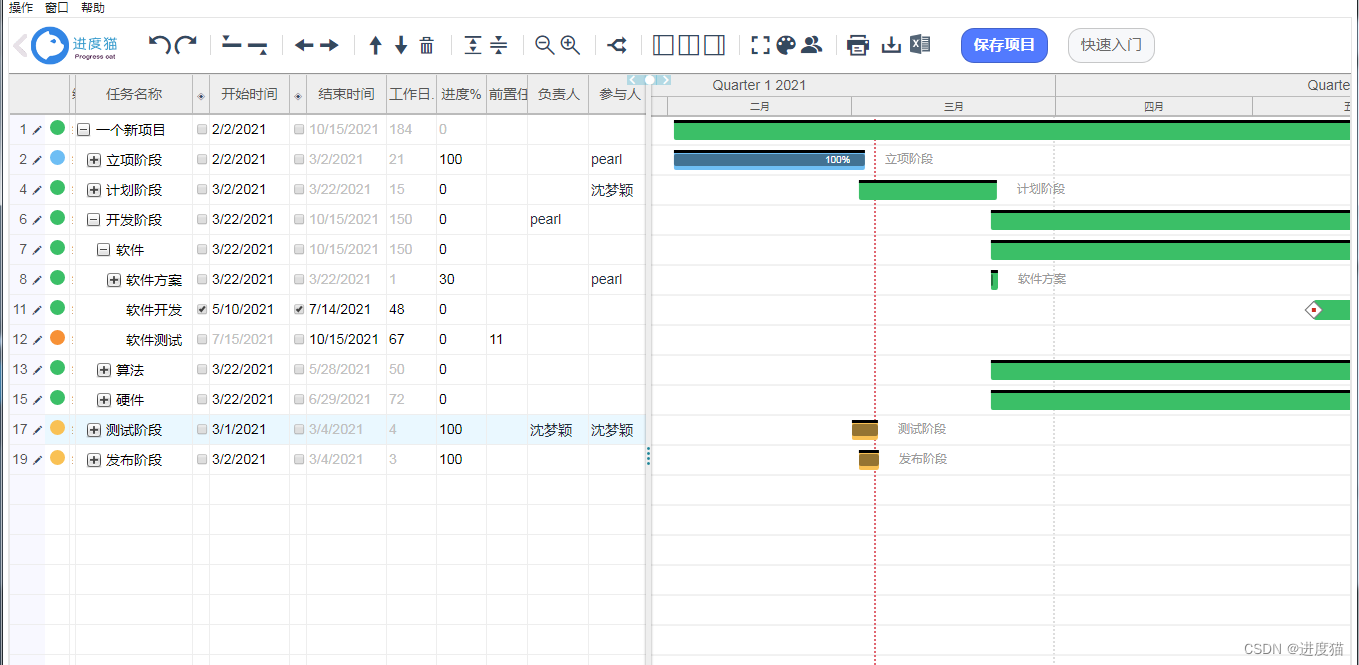Screen dimensions: 1359x665
Task: Click the orange status dot for 软件测试
Action: pyautogui.click(x=58, y=338)
